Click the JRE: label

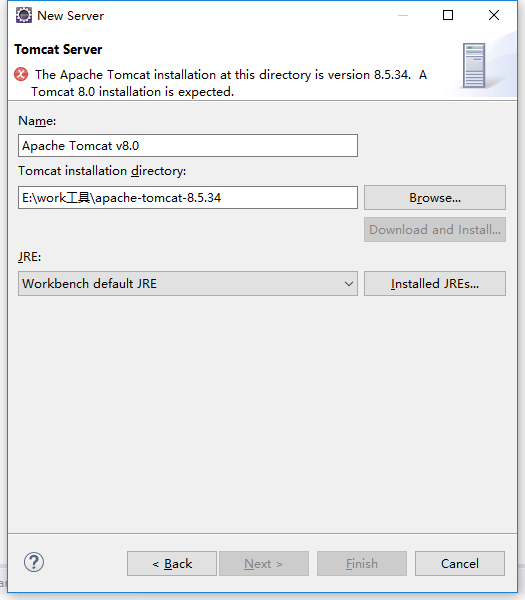[x=30, y=257]
